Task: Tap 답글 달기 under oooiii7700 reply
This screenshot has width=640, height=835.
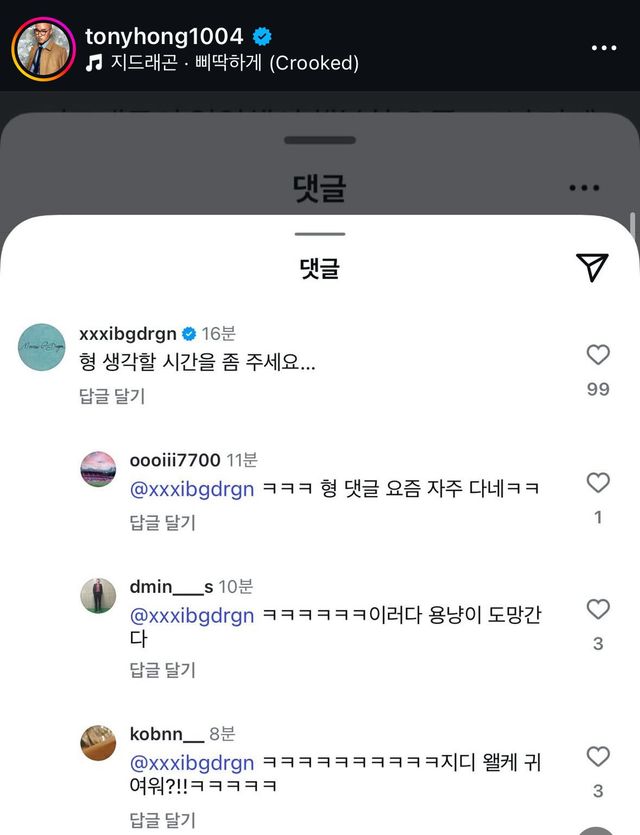Action: [x=163, y=522]
